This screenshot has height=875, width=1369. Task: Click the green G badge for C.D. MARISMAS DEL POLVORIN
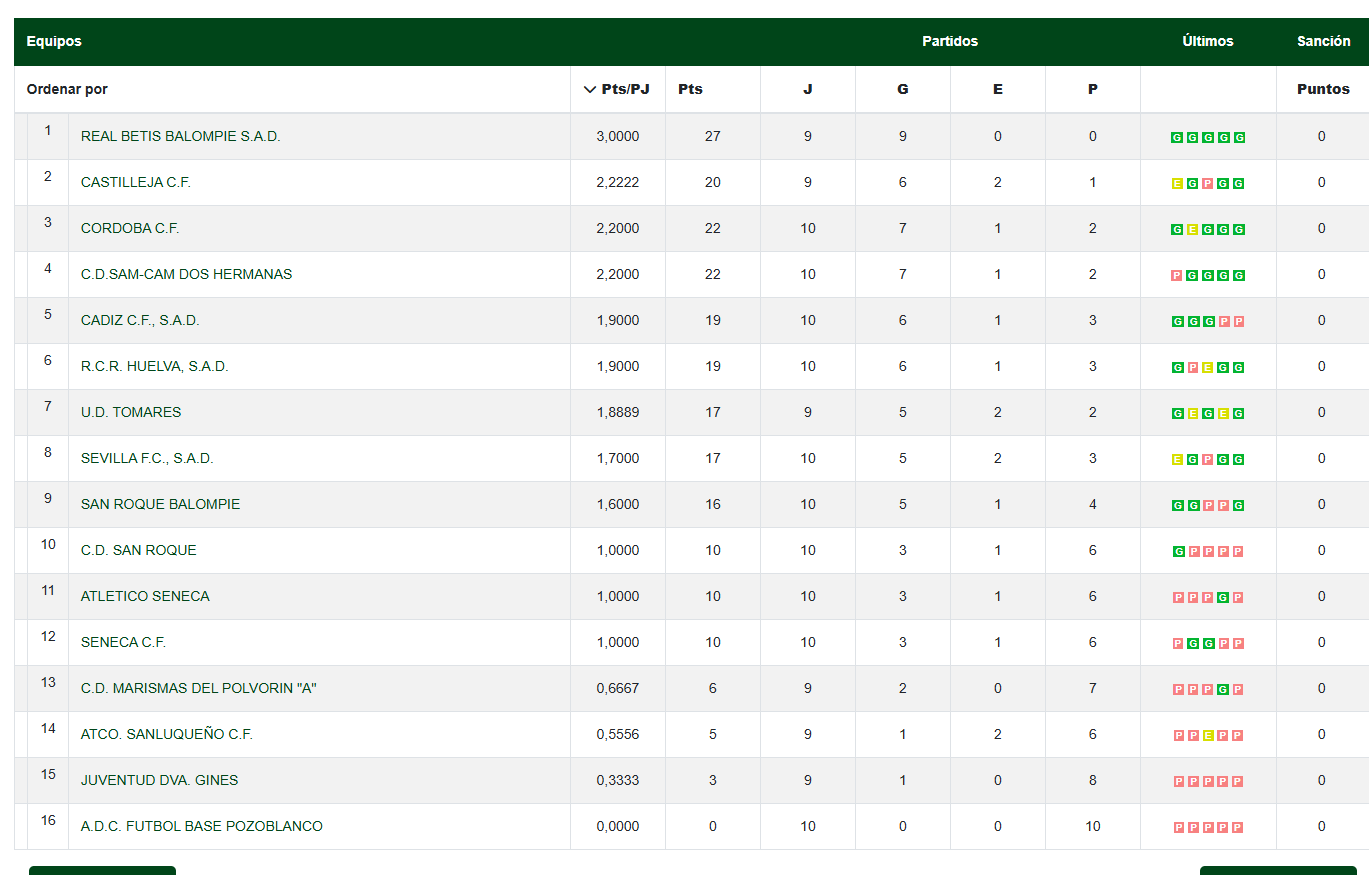pos(1223,690)
